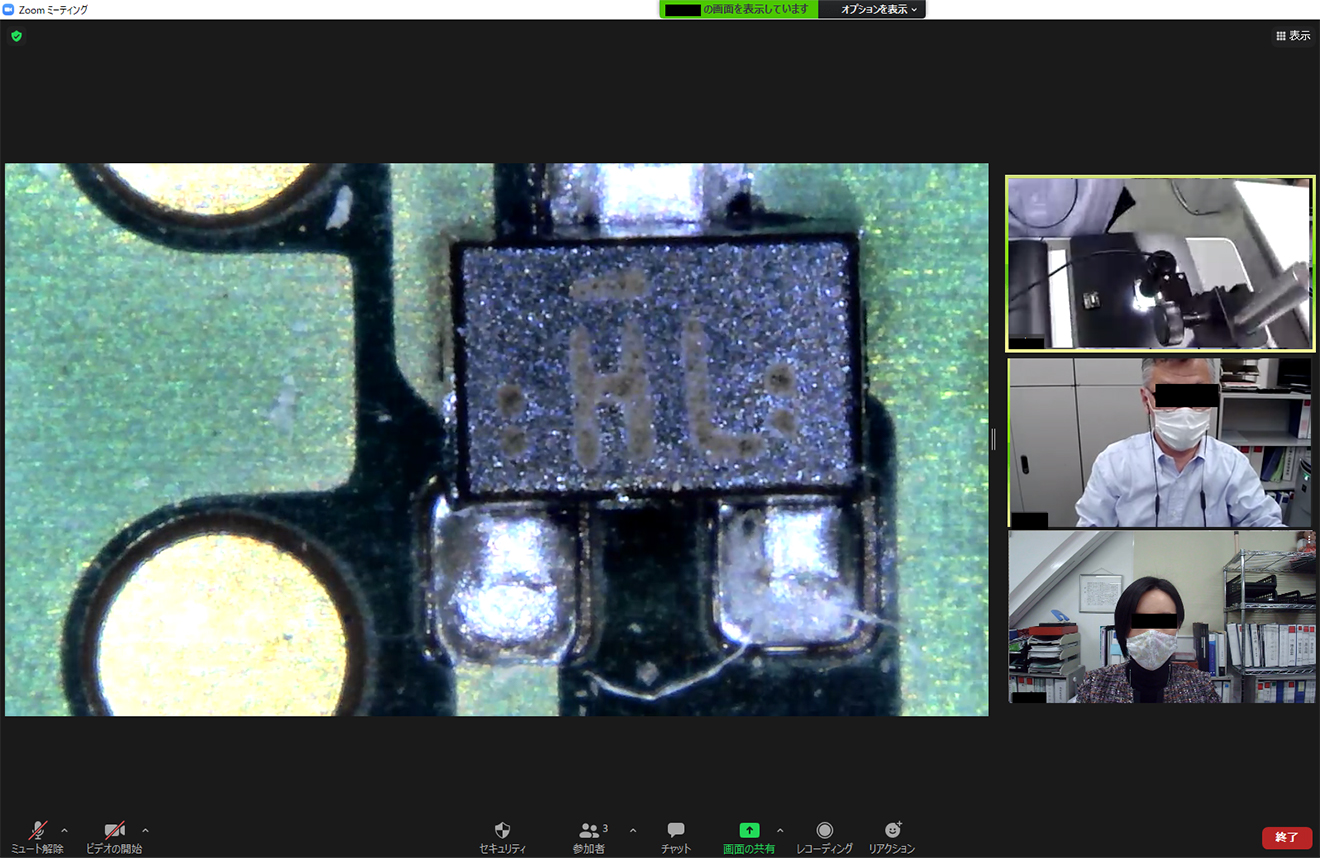Expand audio options arrow beside mute
This screenshot has width=1320, height=858.
65,830
